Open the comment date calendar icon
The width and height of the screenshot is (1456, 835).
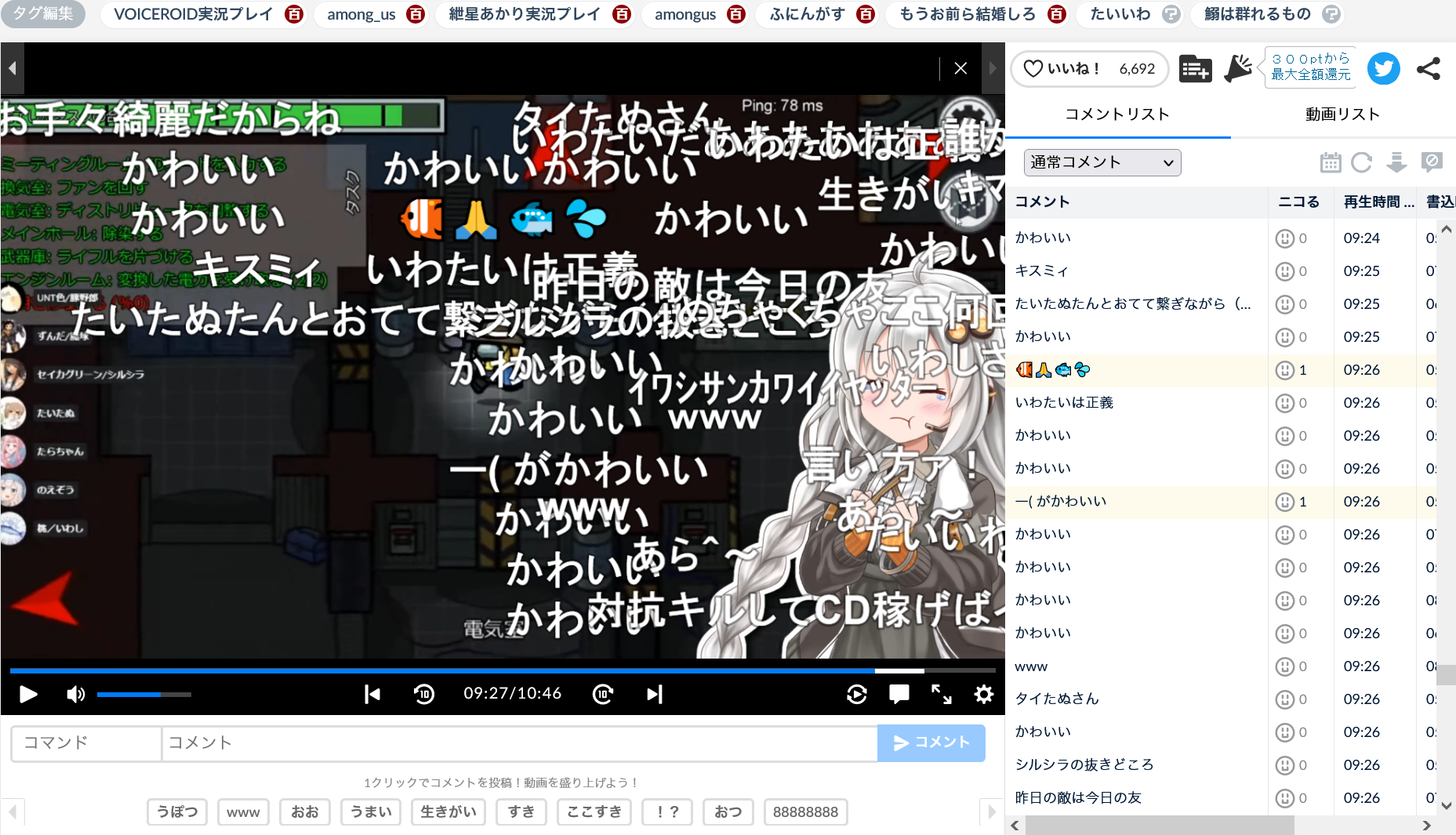[1331, 162]
